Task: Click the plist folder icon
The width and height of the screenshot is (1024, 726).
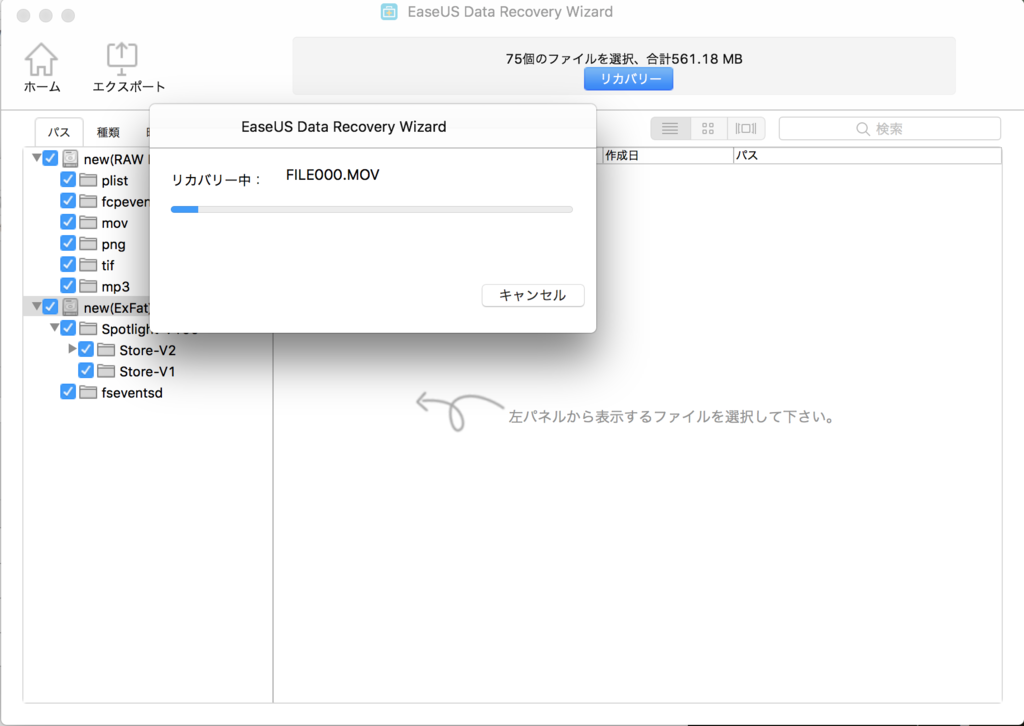Action: click(x=88, y=180)
